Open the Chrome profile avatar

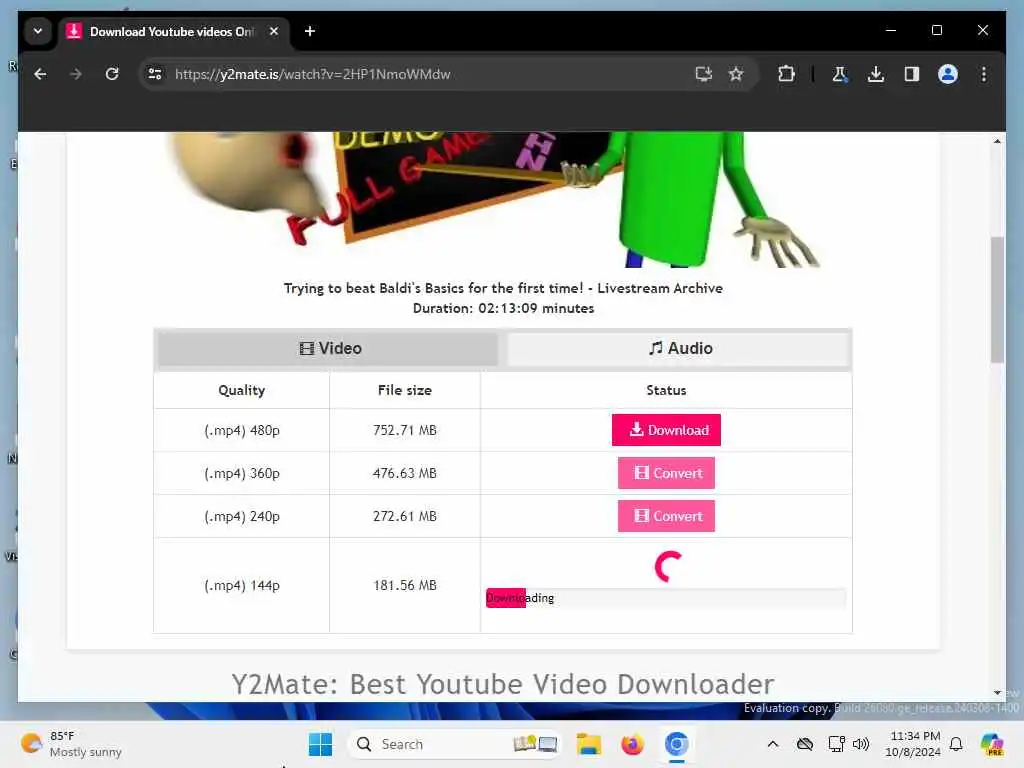948,74
